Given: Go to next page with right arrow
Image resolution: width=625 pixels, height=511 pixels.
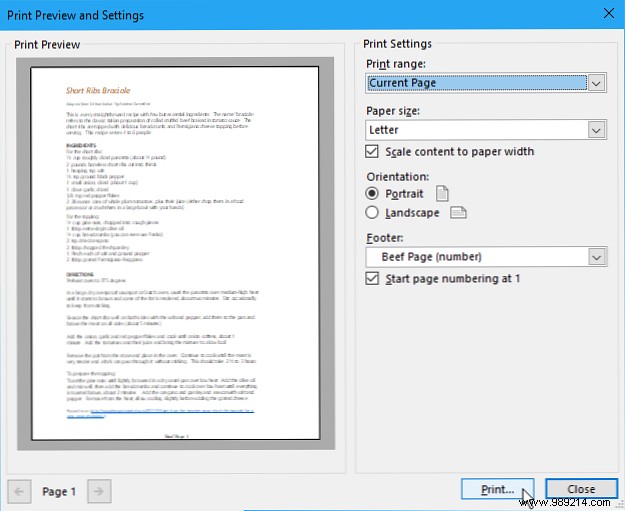Looking at the screenshot, I should tap(99, 491).
